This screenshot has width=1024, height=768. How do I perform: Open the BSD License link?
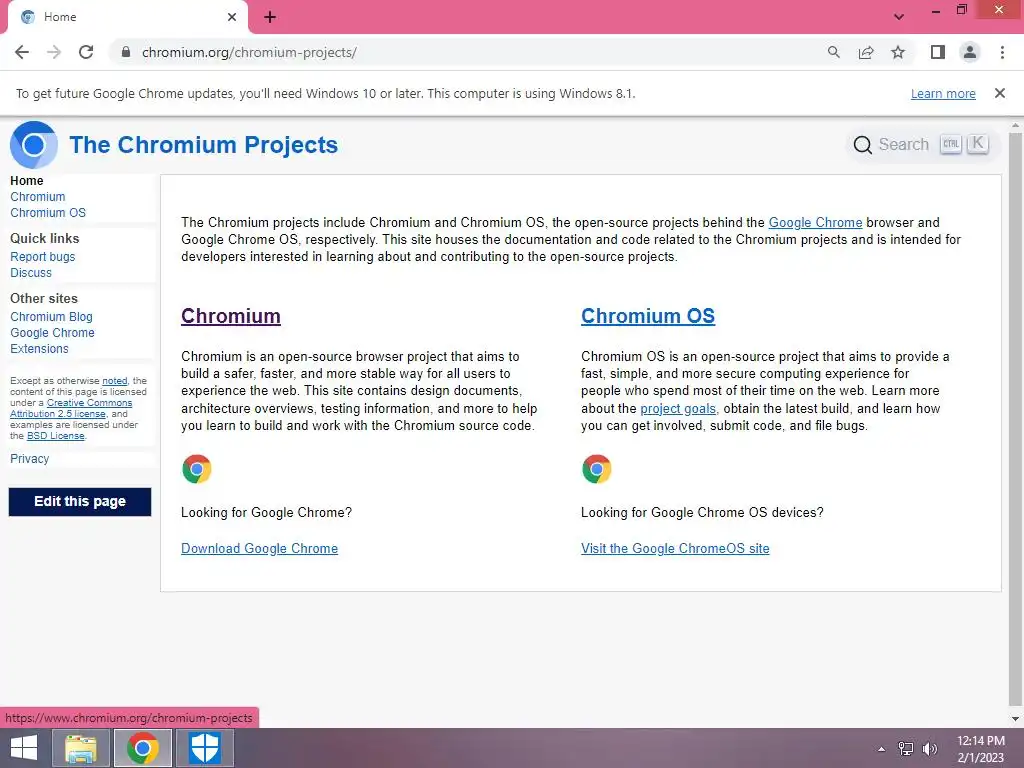click(56, 436)
